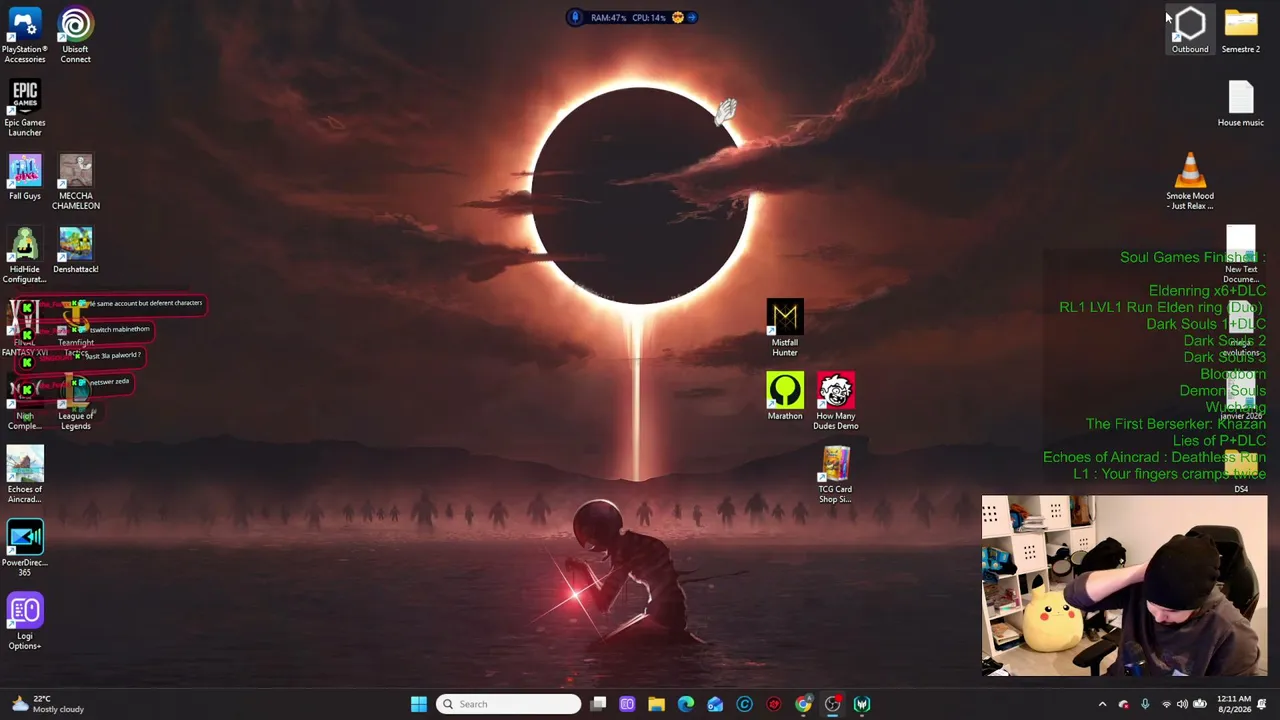Click the taskbar Search box
Viewport: 1280px width, 720px height.
509,704
